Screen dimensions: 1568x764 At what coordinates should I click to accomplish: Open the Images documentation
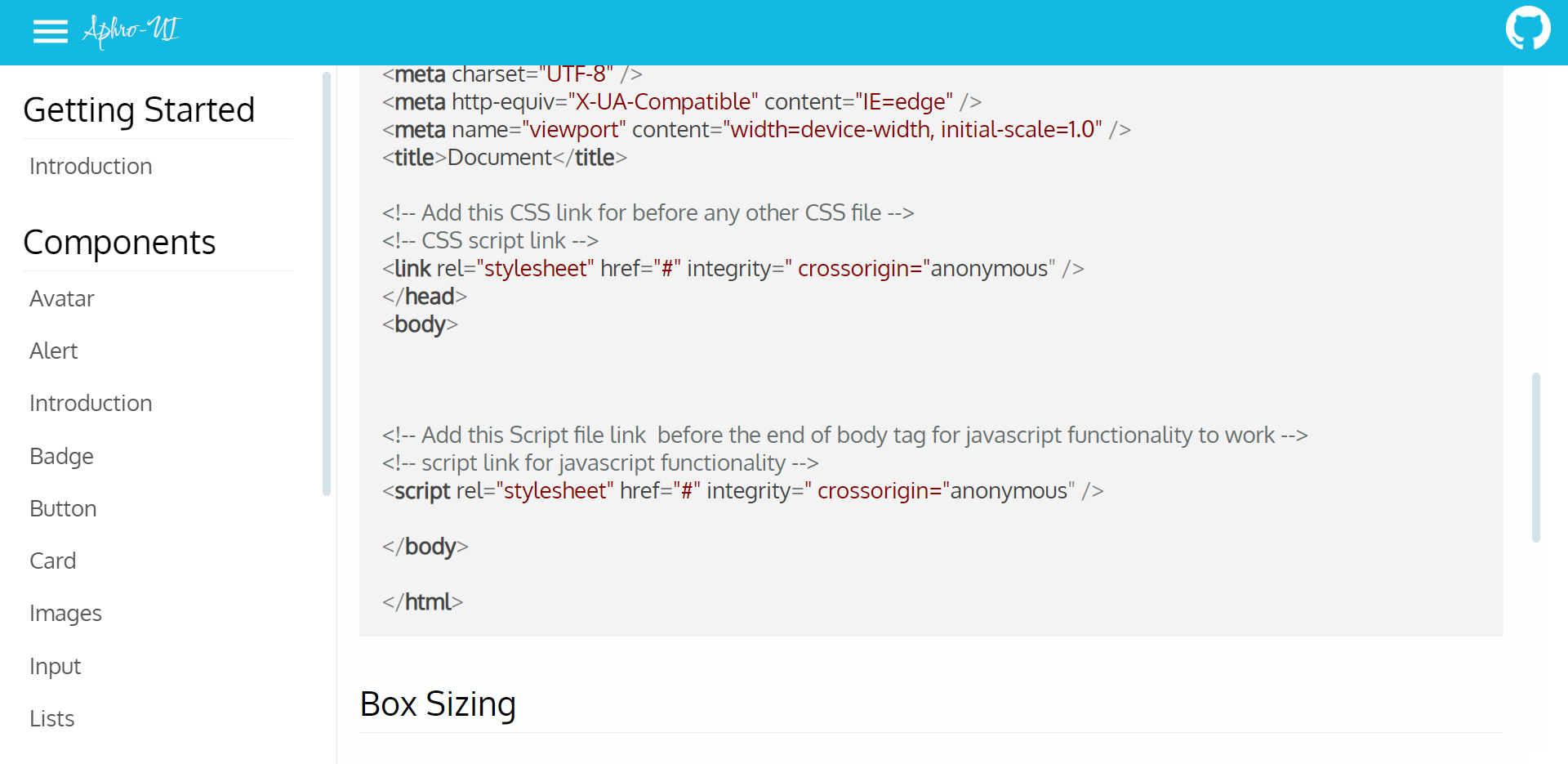click(x=65, y=612)
